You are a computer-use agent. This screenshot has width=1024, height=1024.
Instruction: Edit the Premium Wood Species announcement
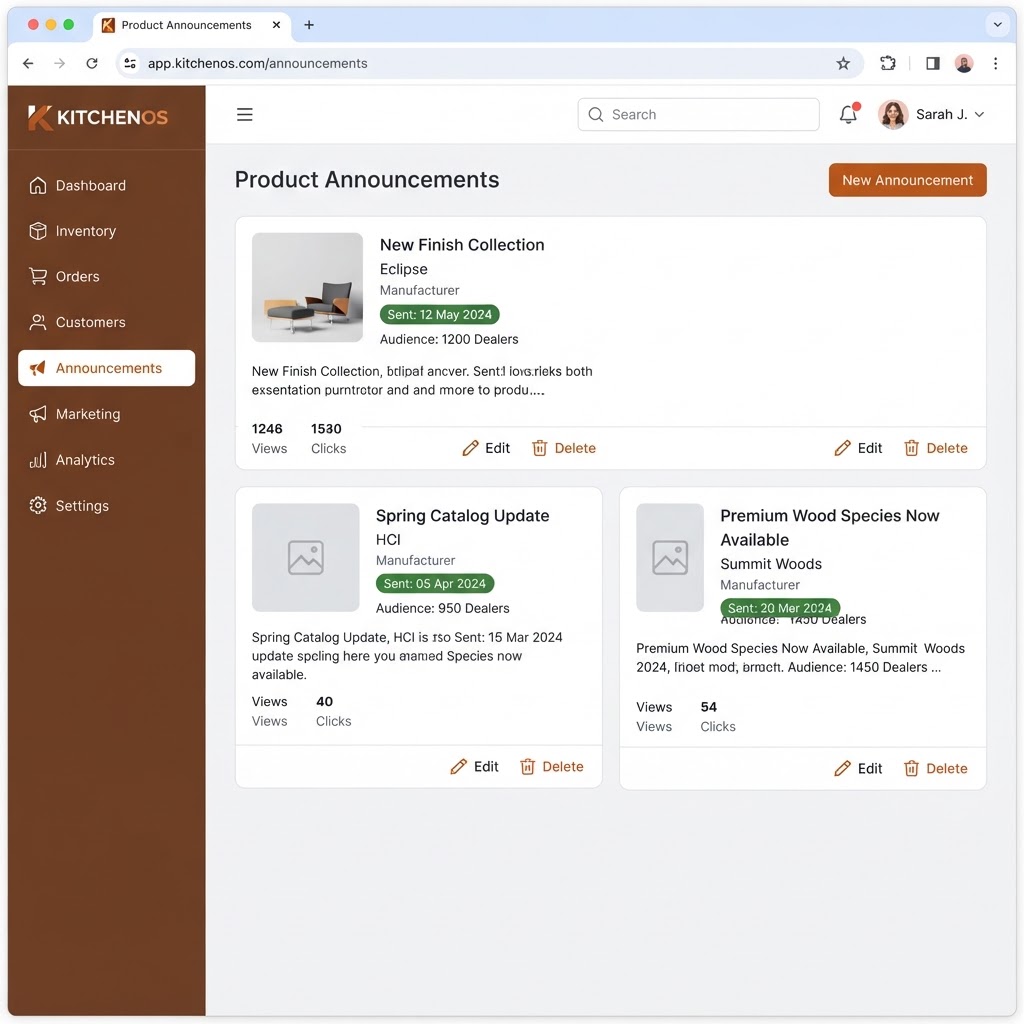(x=858, y=769)
